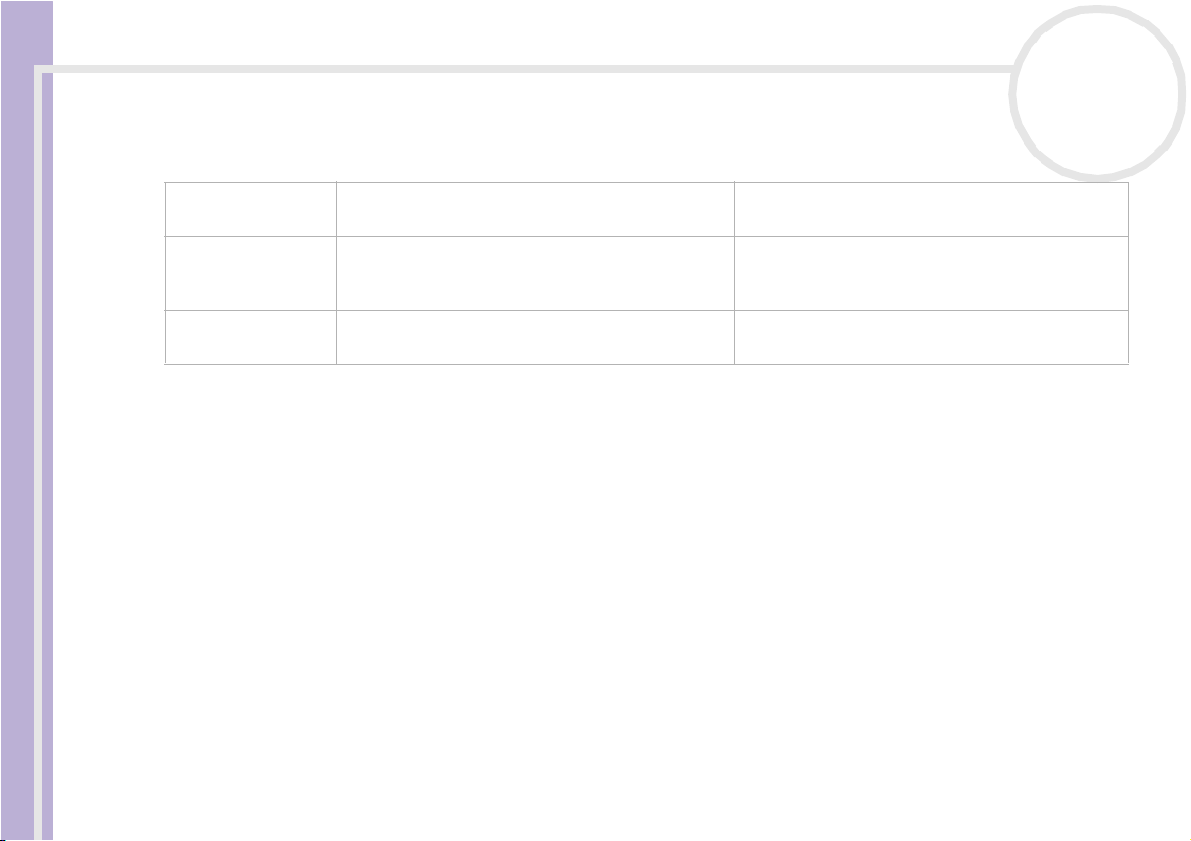Click the divider between first and second columns
Viewport: 1191px width, 841px height.
tap(336, 273)
